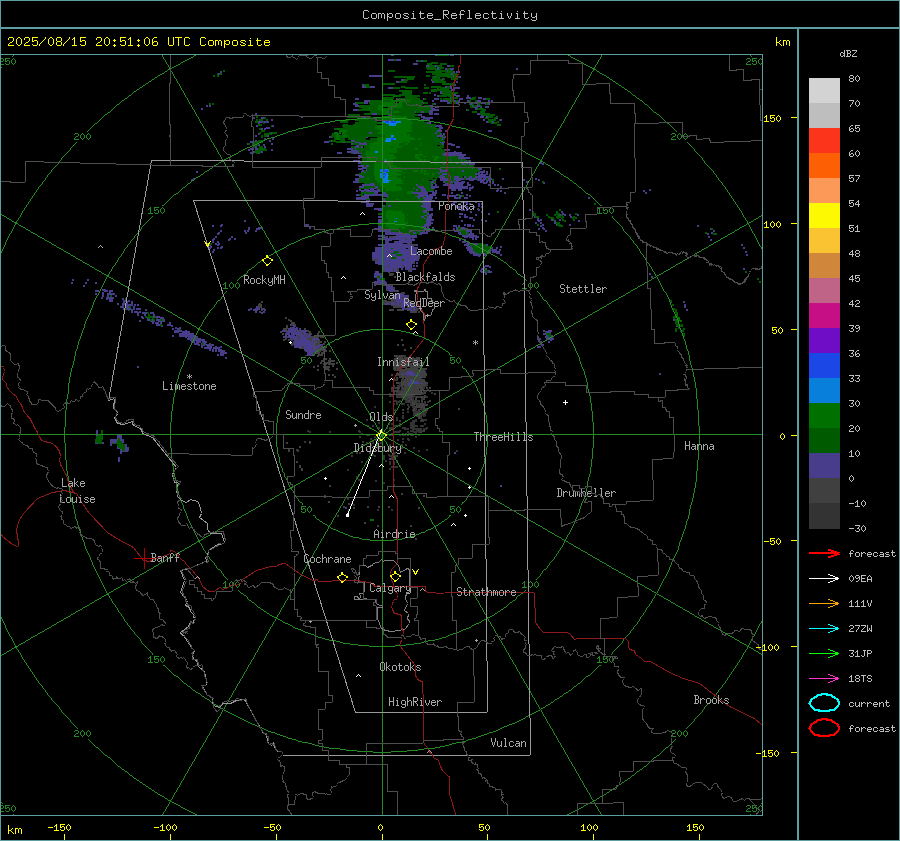Click the Brooks label

(x=711, y=700)
